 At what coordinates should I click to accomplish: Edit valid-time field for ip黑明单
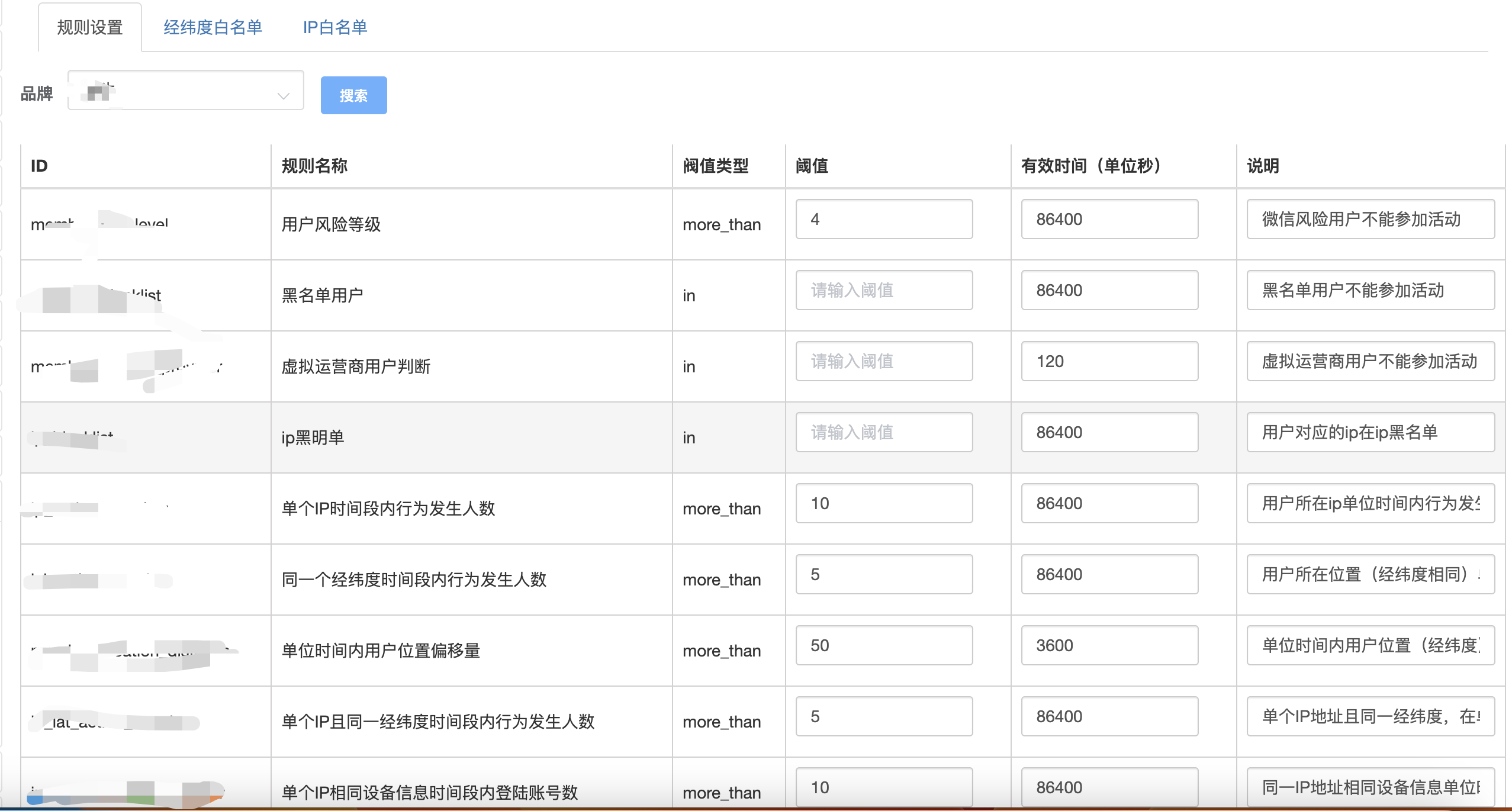click(x=1109, y=432)
